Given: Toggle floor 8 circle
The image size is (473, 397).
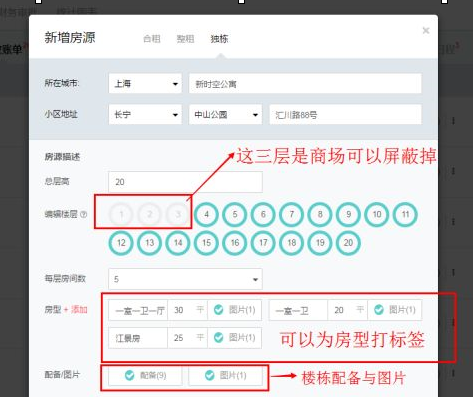Looking at the screenshot, I should 320,214.
